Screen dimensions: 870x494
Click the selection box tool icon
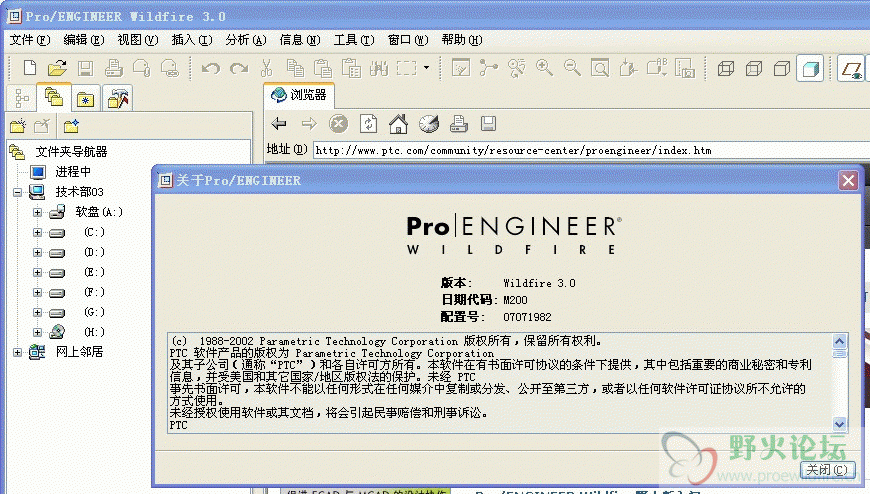point(406,68)
